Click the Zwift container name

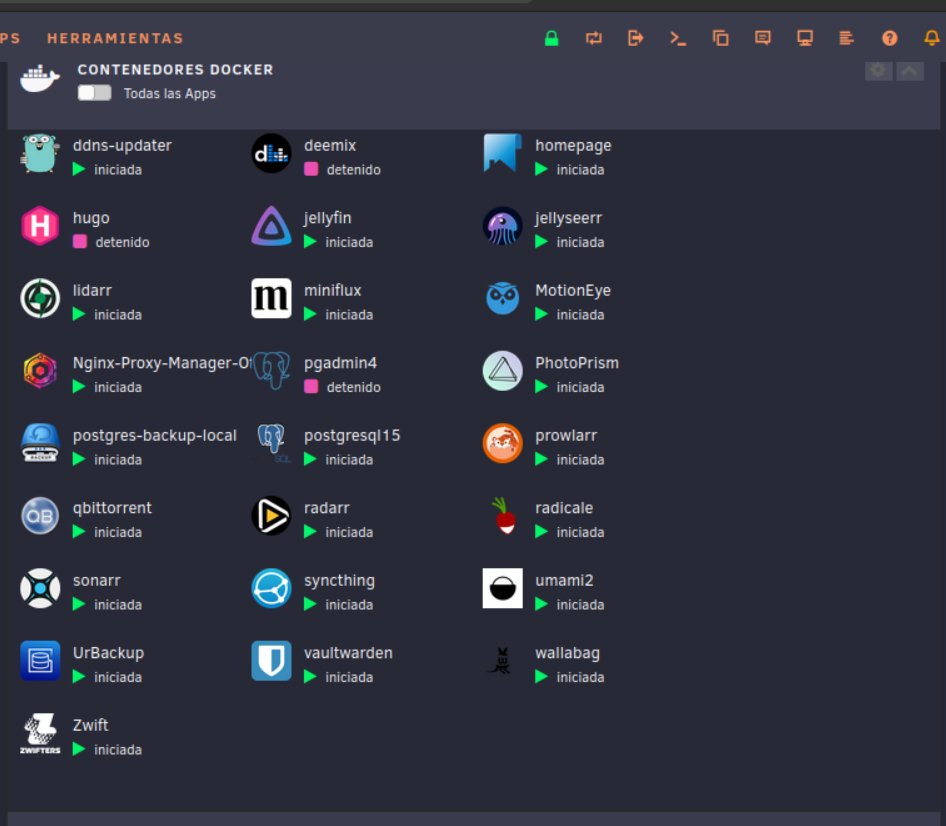click(90, 725)
